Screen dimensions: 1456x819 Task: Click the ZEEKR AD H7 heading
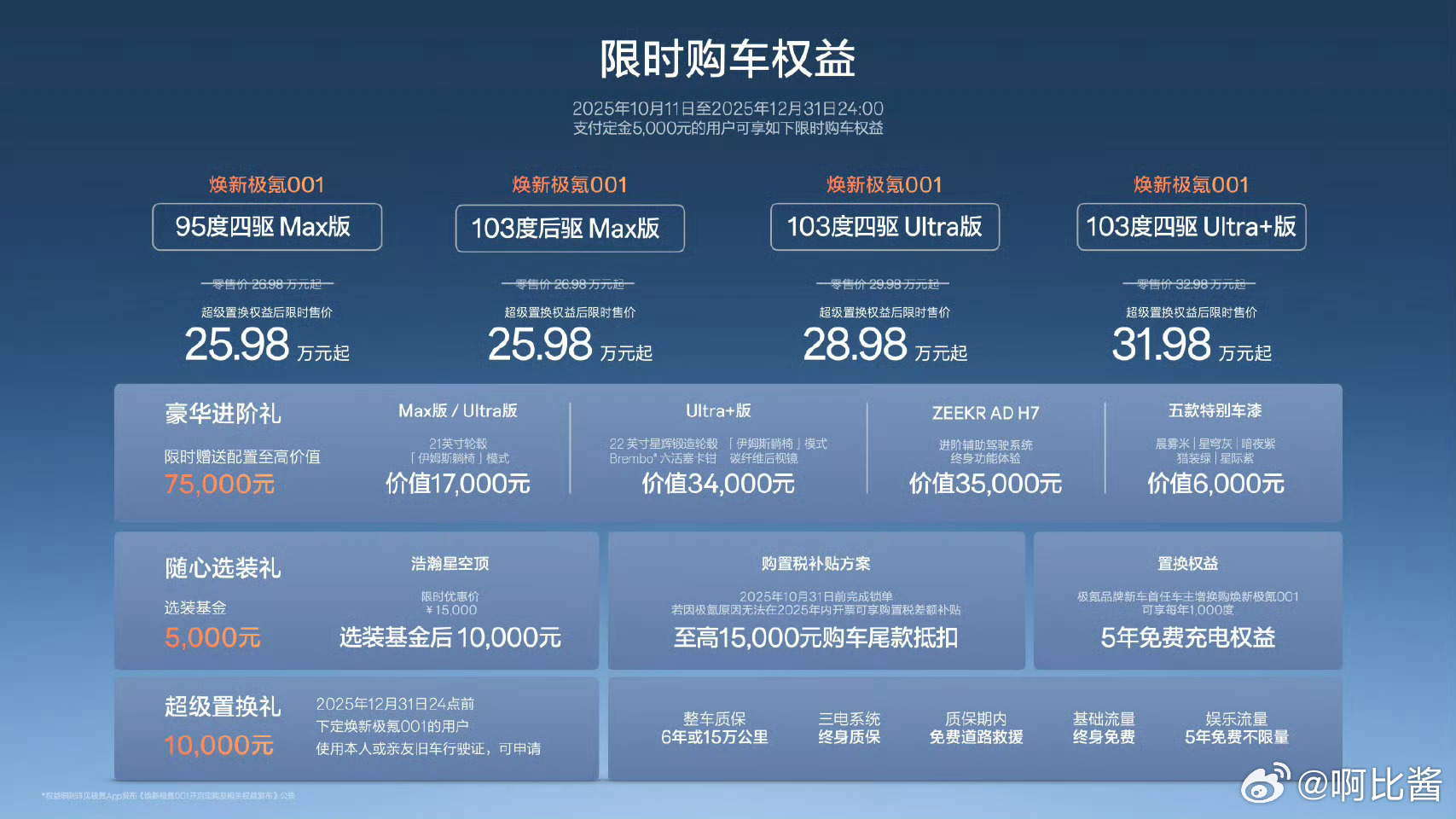click(x=986, y=413)
